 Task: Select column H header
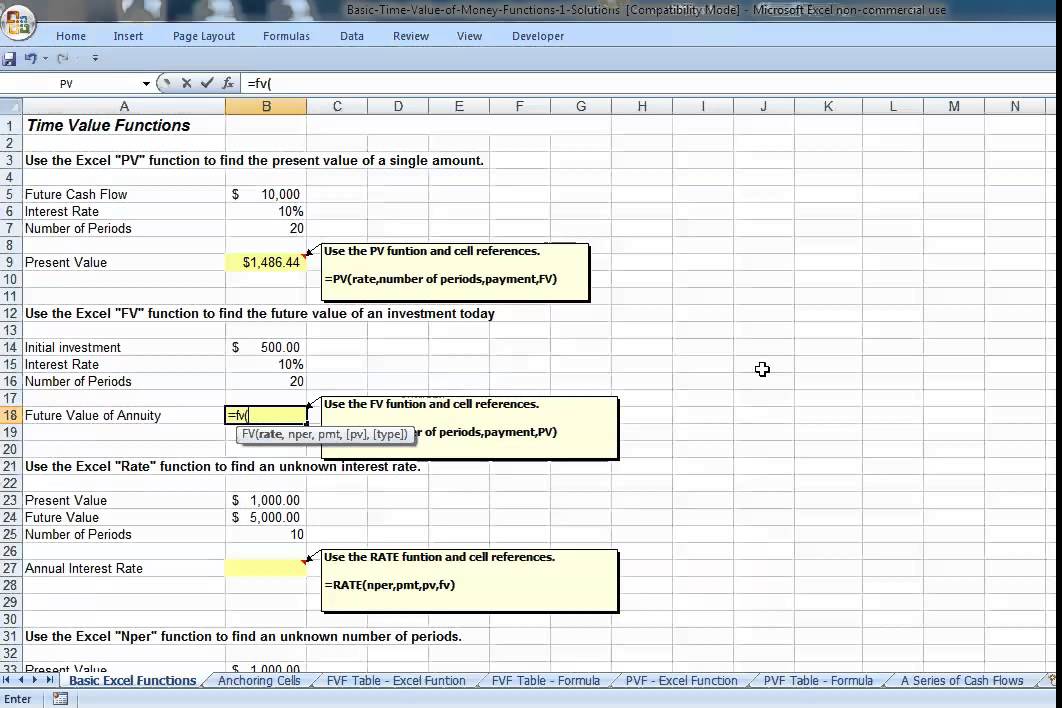tap(642, 106)
